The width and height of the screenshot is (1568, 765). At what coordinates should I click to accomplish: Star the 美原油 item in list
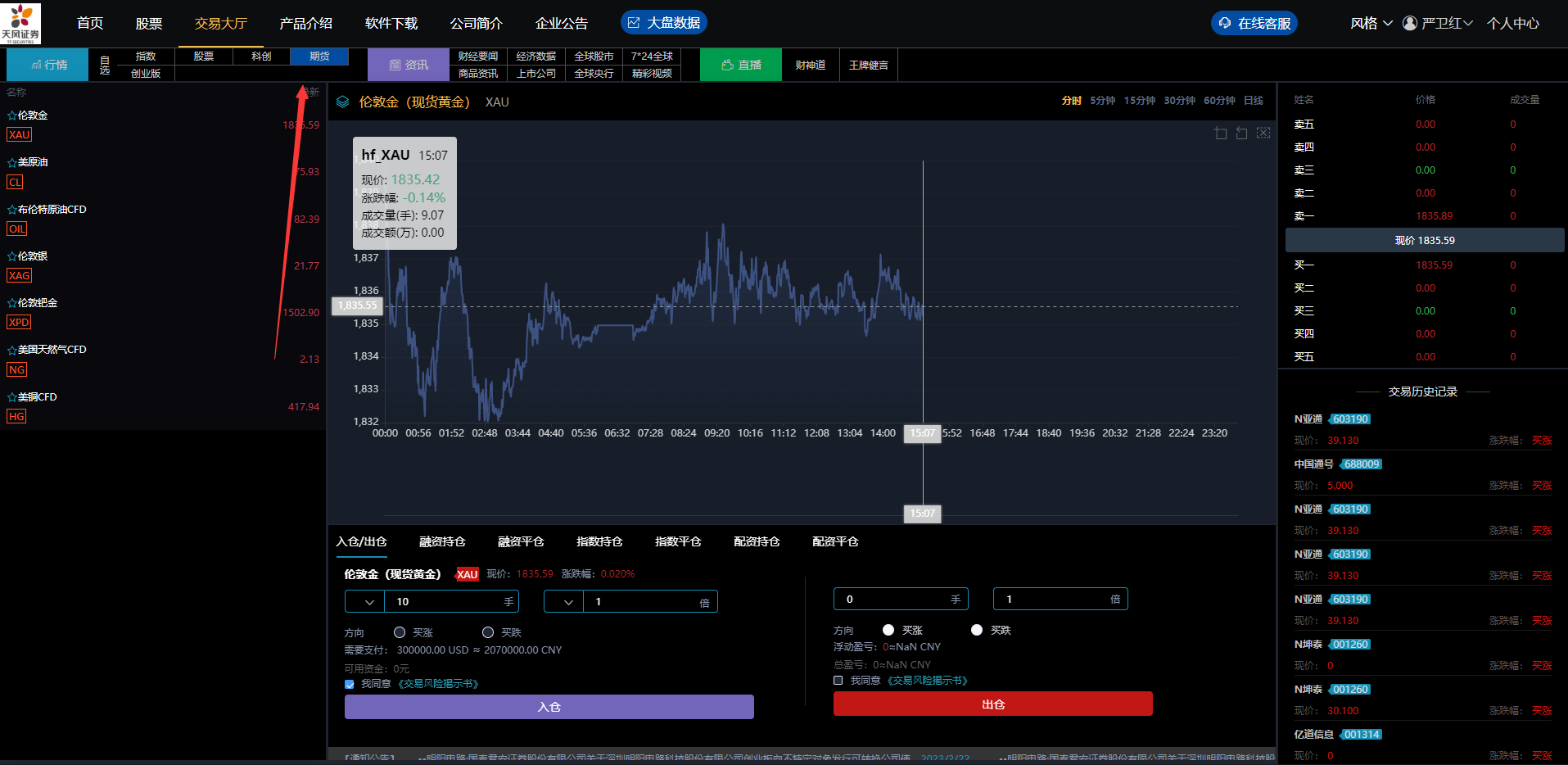11,163
